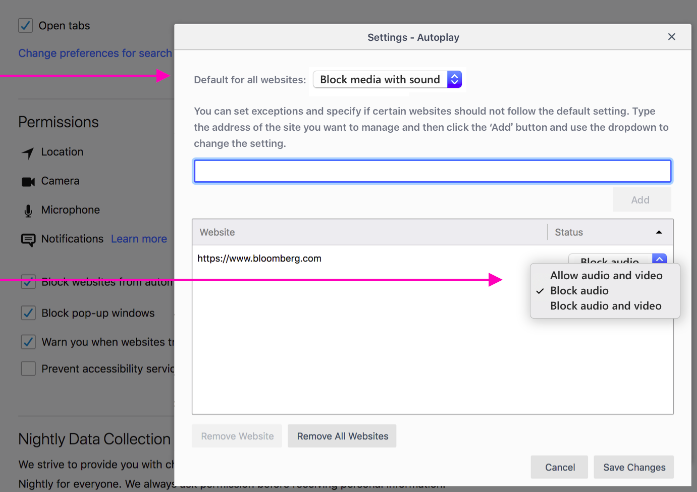Screen dimensions: 697x492
Task: Open the bloomberg.com status dropdown
Action: [659, 259]
